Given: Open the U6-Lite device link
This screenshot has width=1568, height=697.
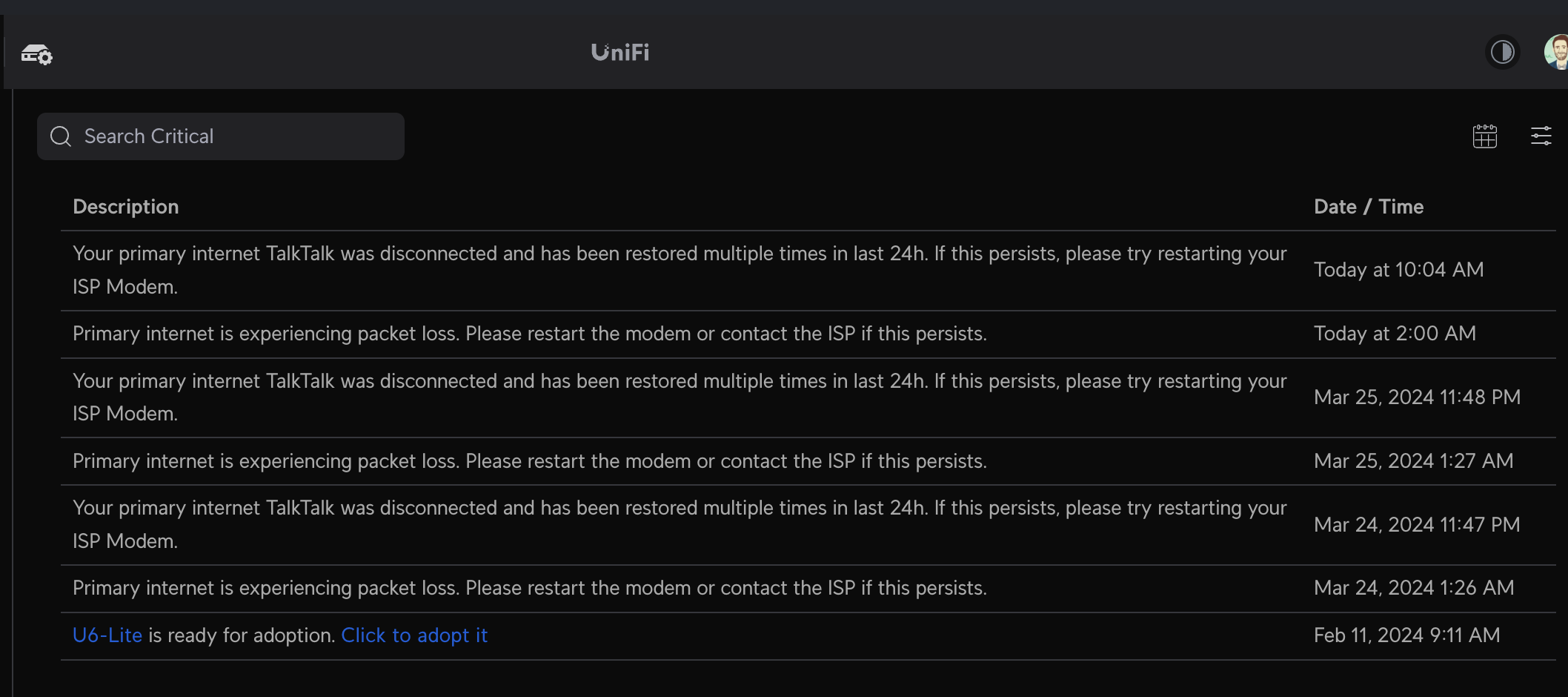Looking at the screenshot, I should [107, 635].
